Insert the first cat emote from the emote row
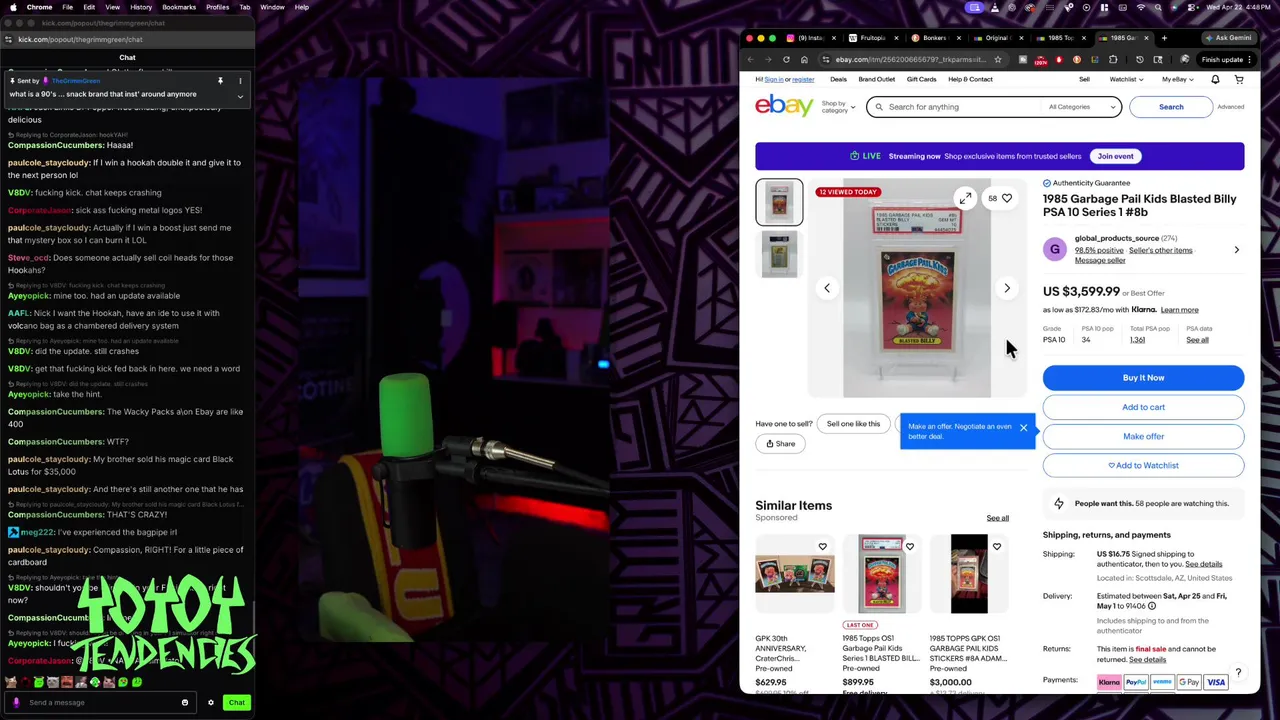This screenshot has height=720, width=1280. (11, 683)
